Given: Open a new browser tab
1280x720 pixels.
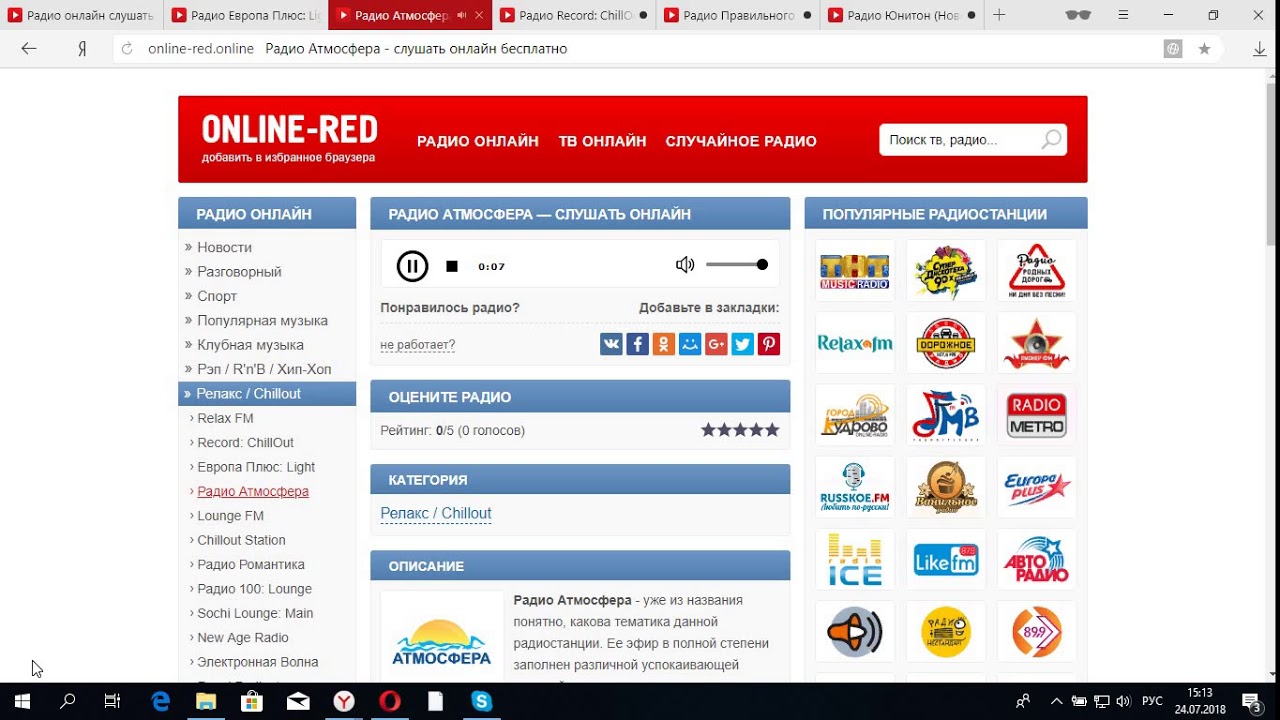Looking at the screenshot, I should click(1000, 15).
